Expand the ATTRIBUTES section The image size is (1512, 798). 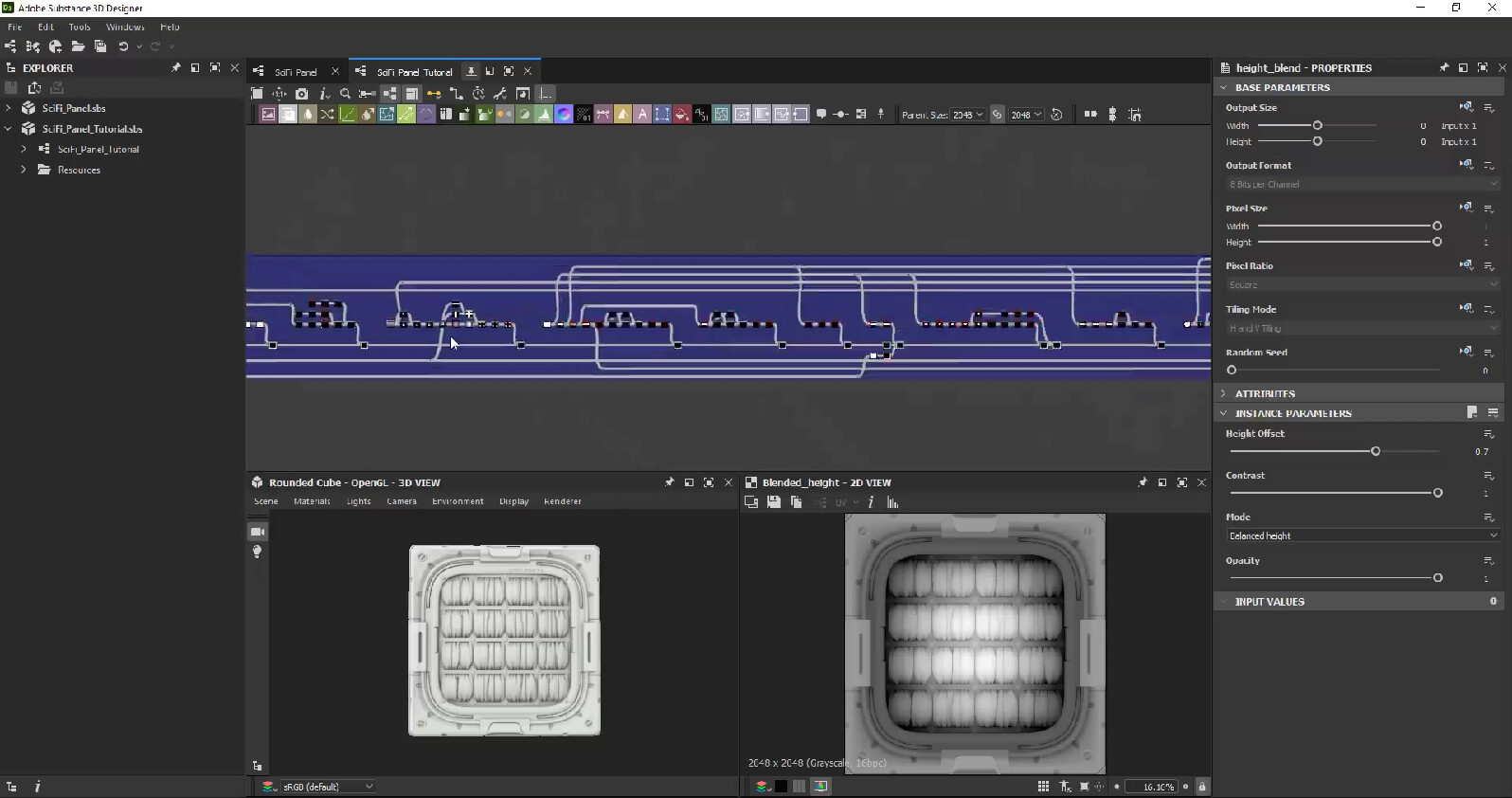[x=1264, y=393]
